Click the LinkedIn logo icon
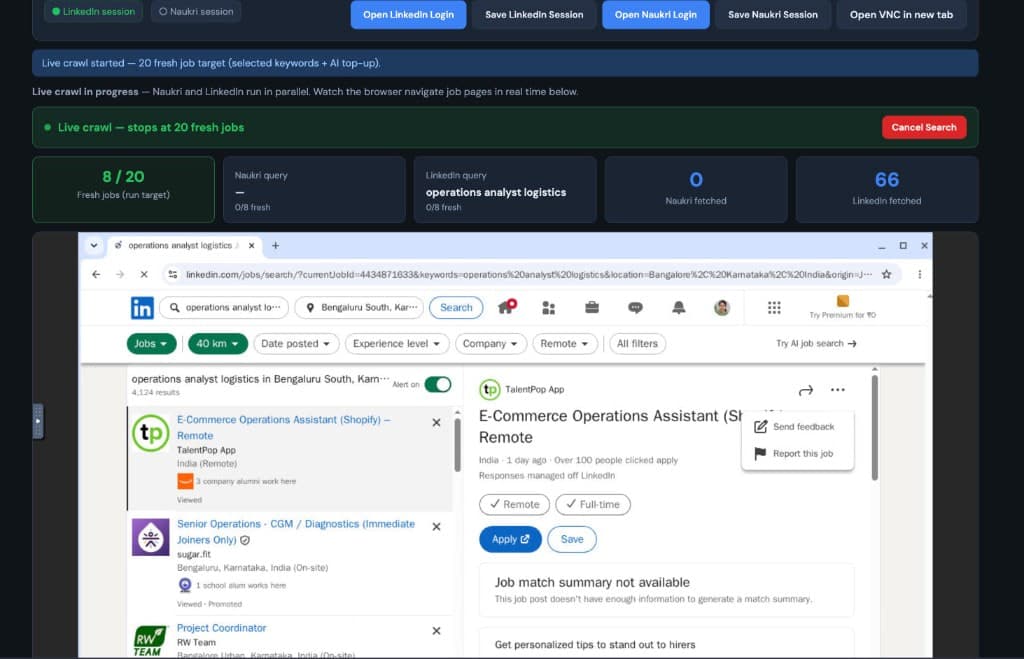 click(x=142, y=308)
